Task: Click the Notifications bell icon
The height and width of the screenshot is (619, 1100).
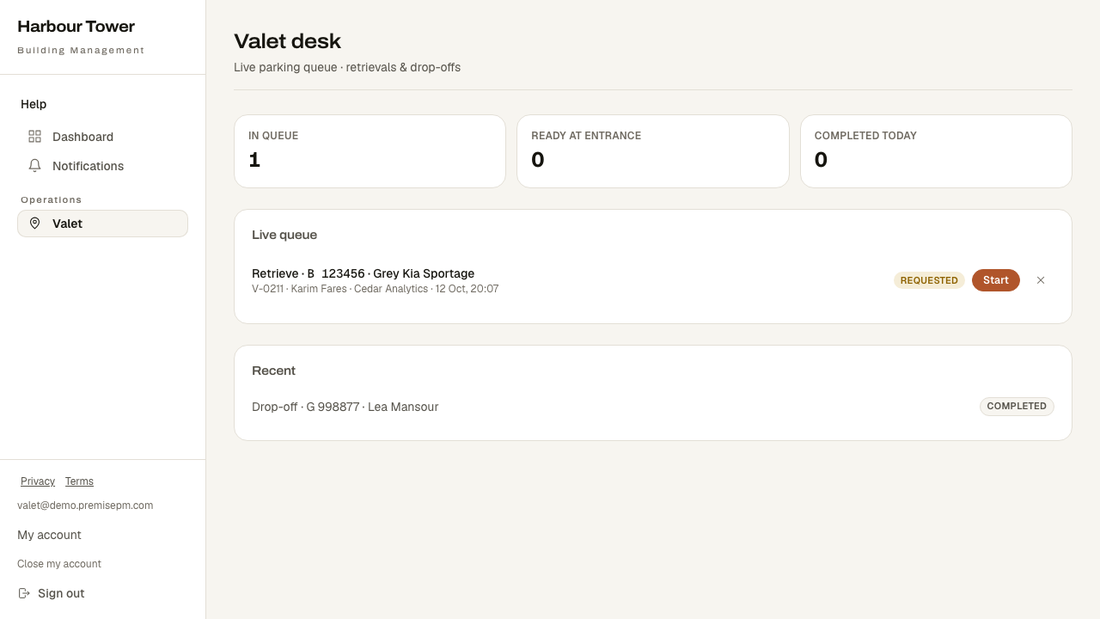Action: tap(34, 166)
